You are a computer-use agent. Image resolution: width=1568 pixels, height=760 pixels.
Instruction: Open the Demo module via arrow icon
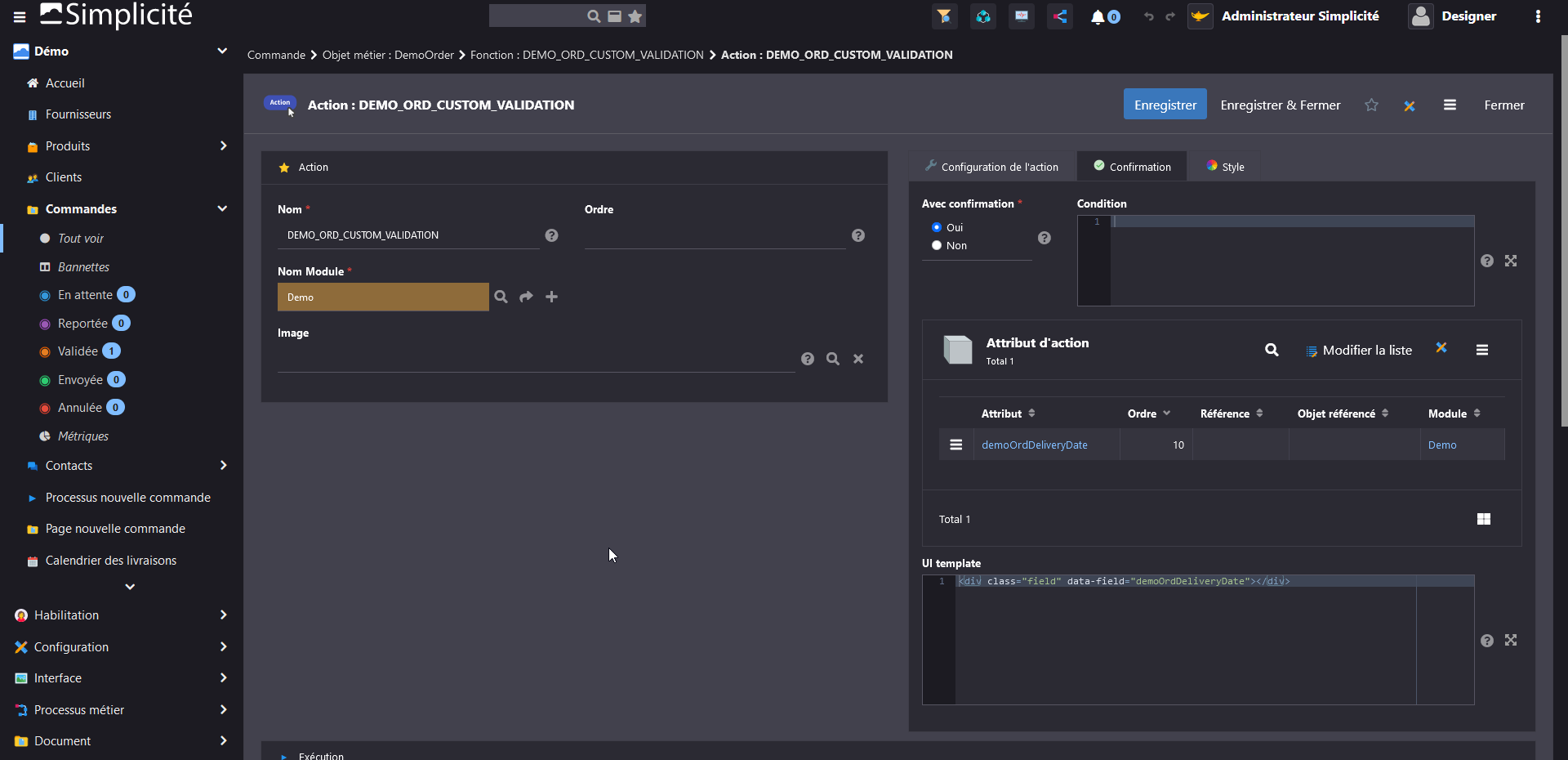pos(527,297)
